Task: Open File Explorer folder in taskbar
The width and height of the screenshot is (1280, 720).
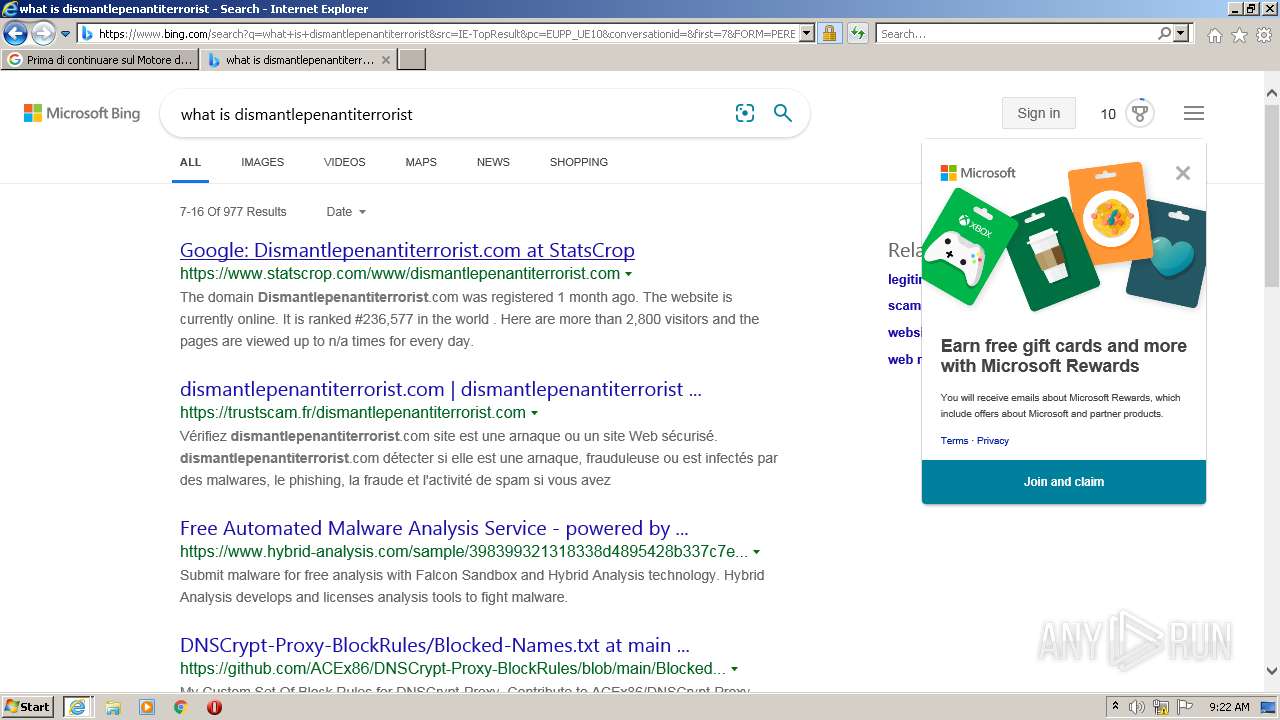Action: [x=113, y=707]
